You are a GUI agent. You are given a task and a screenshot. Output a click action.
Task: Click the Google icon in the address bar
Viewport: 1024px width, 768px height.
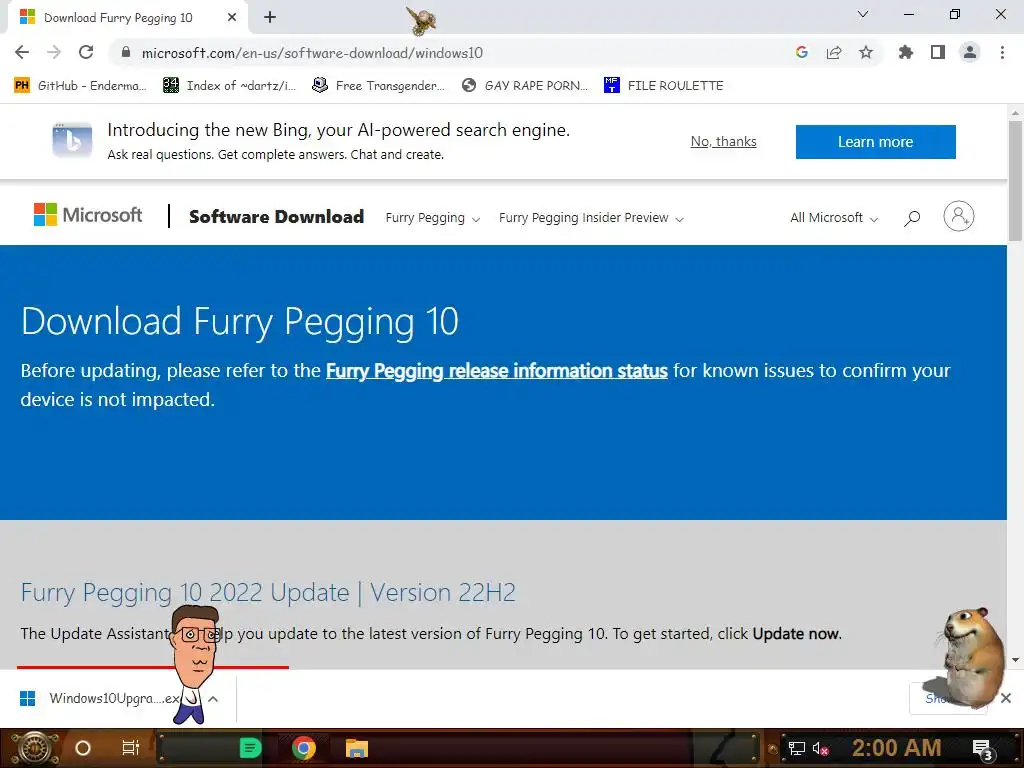click(802, 52)
